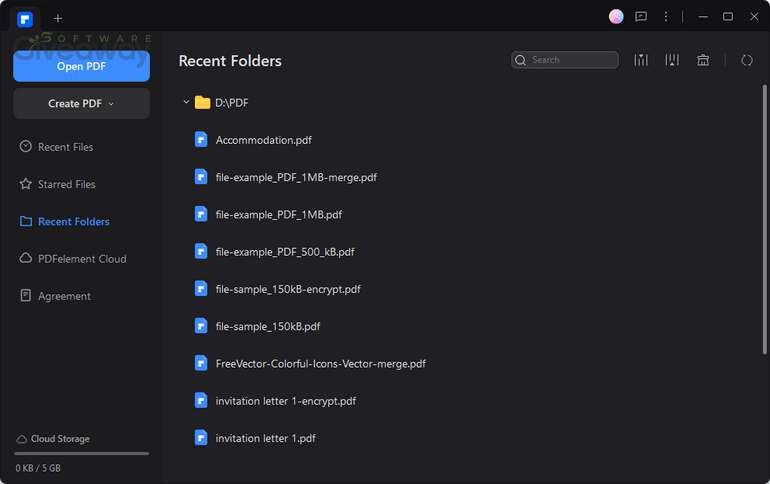The image size is (770, 484).
Task: Open the user account avatar
Action: point(616,17)
